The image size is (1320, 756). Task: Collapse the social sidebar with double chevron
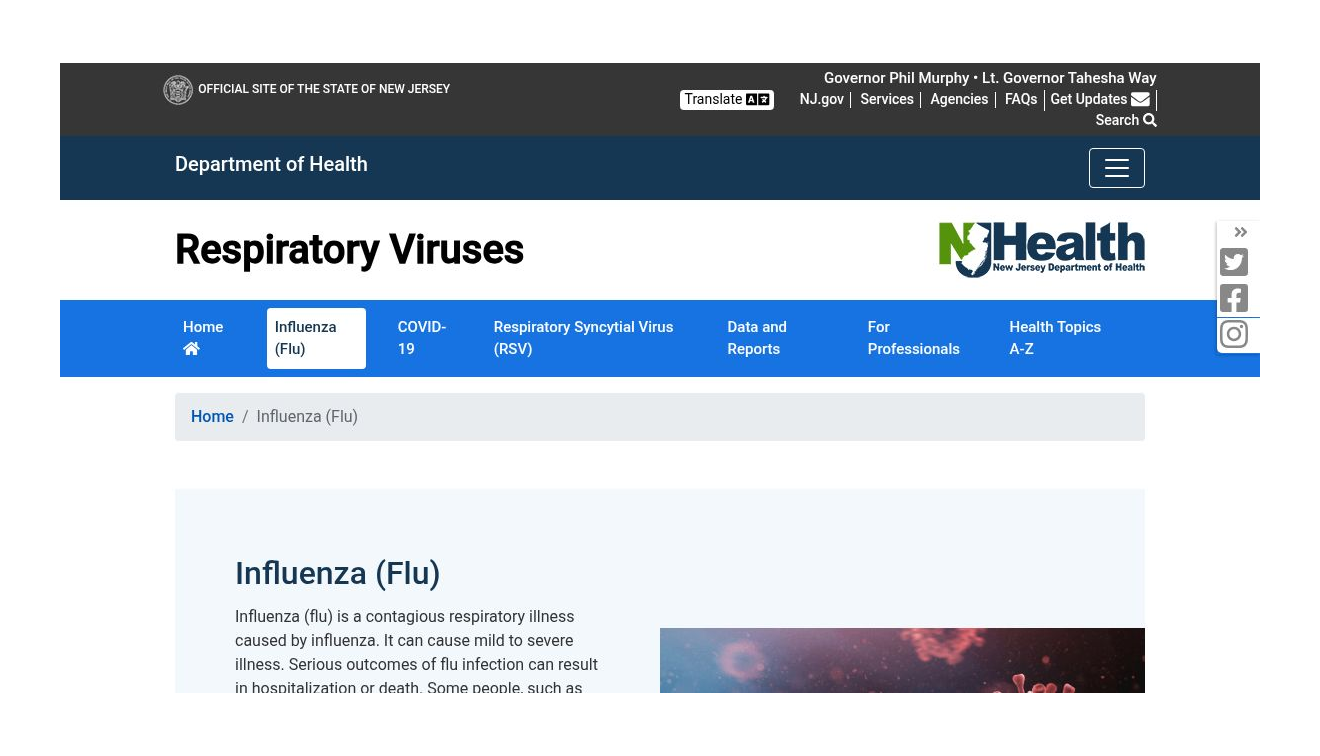tap(1240, 233)
